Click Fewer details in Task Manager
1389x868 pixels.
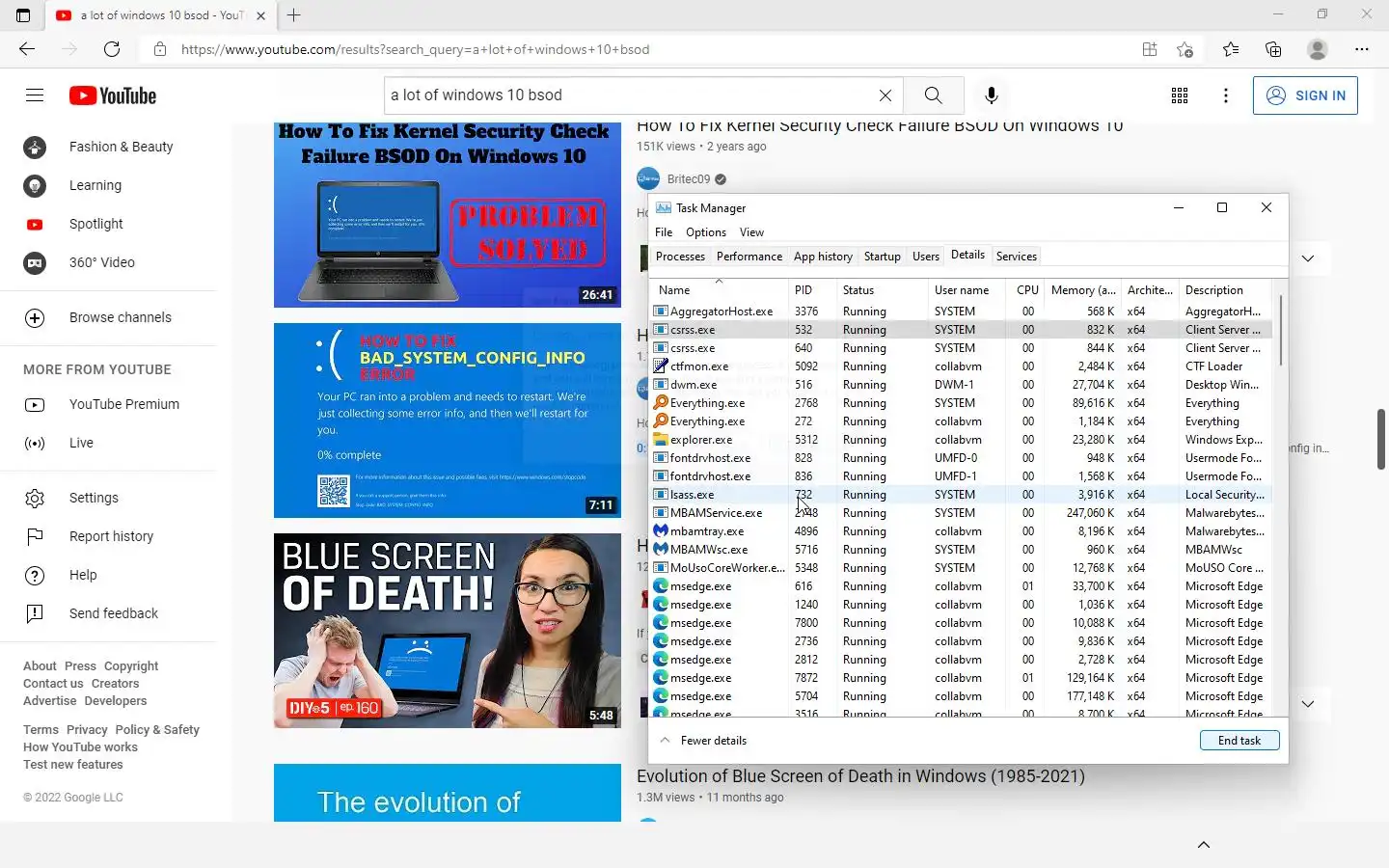coord(703,741)
